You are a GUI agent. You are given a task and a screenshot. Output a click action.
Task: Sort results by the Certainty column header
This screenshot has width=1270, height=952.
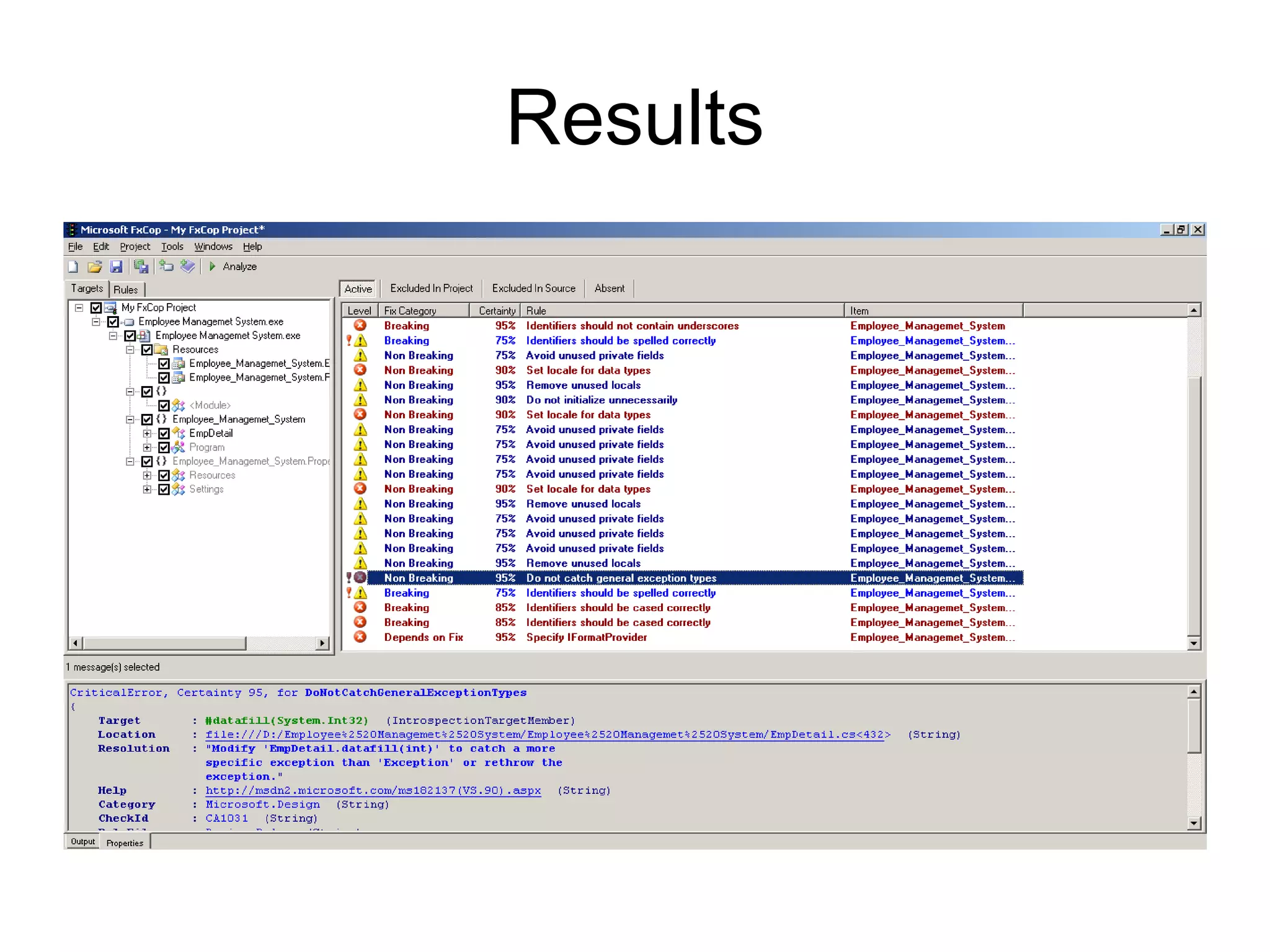click(496, 311)
